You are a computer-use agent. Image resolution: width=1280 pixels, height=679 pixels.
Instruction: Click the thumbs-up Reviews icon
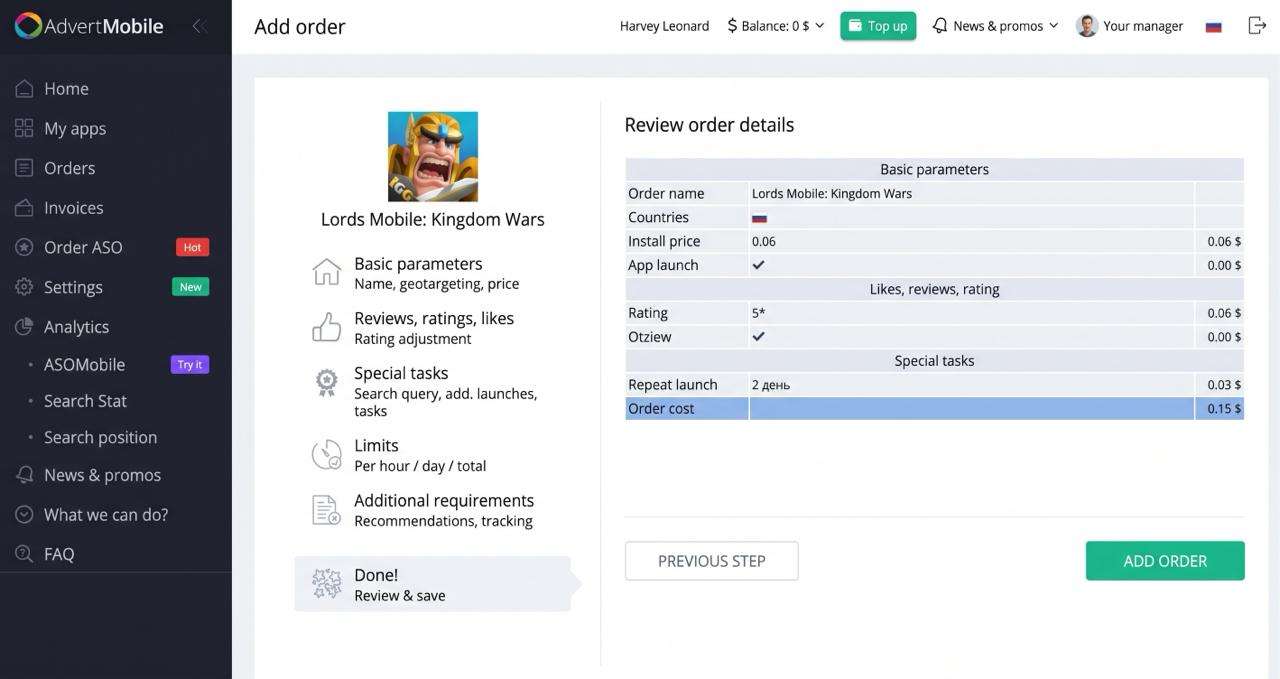point(327,327)
